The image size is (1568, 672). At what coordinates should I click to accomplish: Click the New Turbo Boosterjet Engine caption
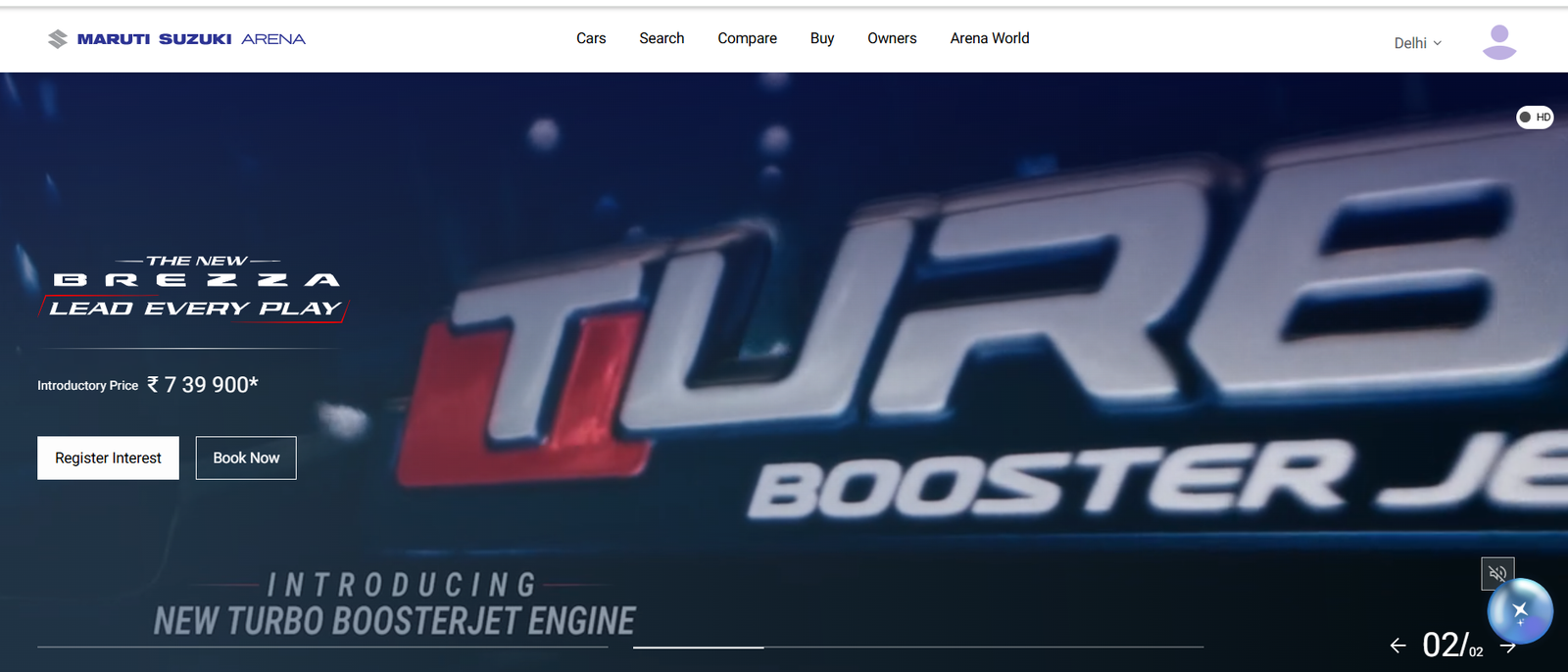click(395, 621)
